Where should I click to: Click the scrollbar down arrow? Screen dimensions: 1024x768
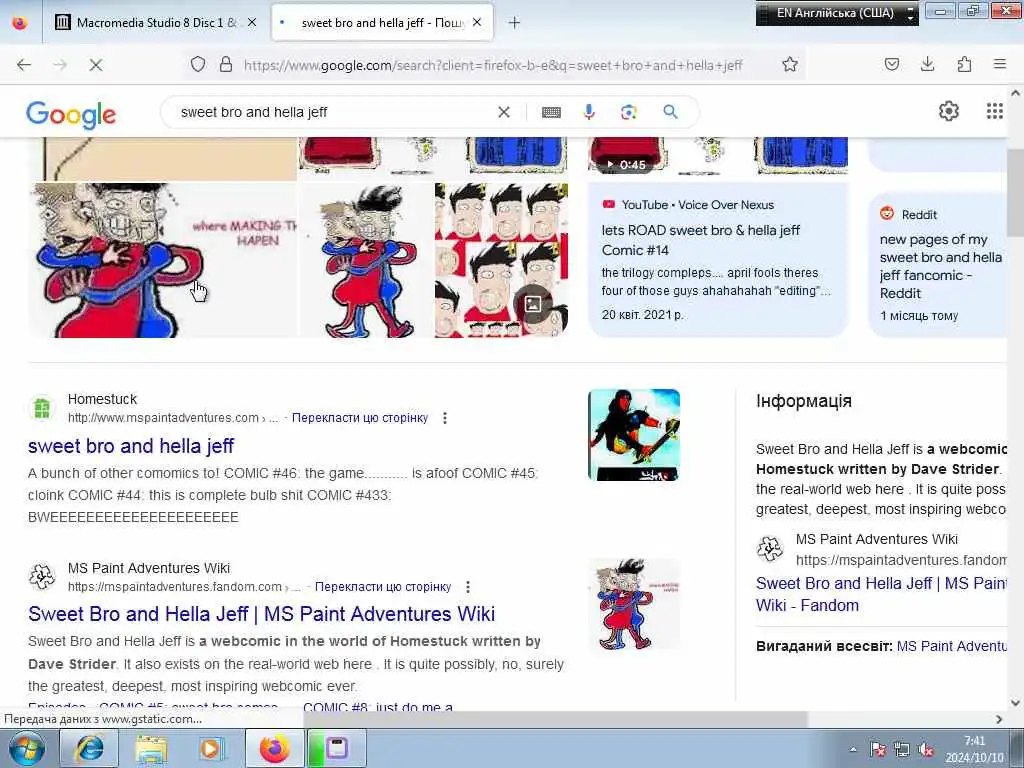1015,703
